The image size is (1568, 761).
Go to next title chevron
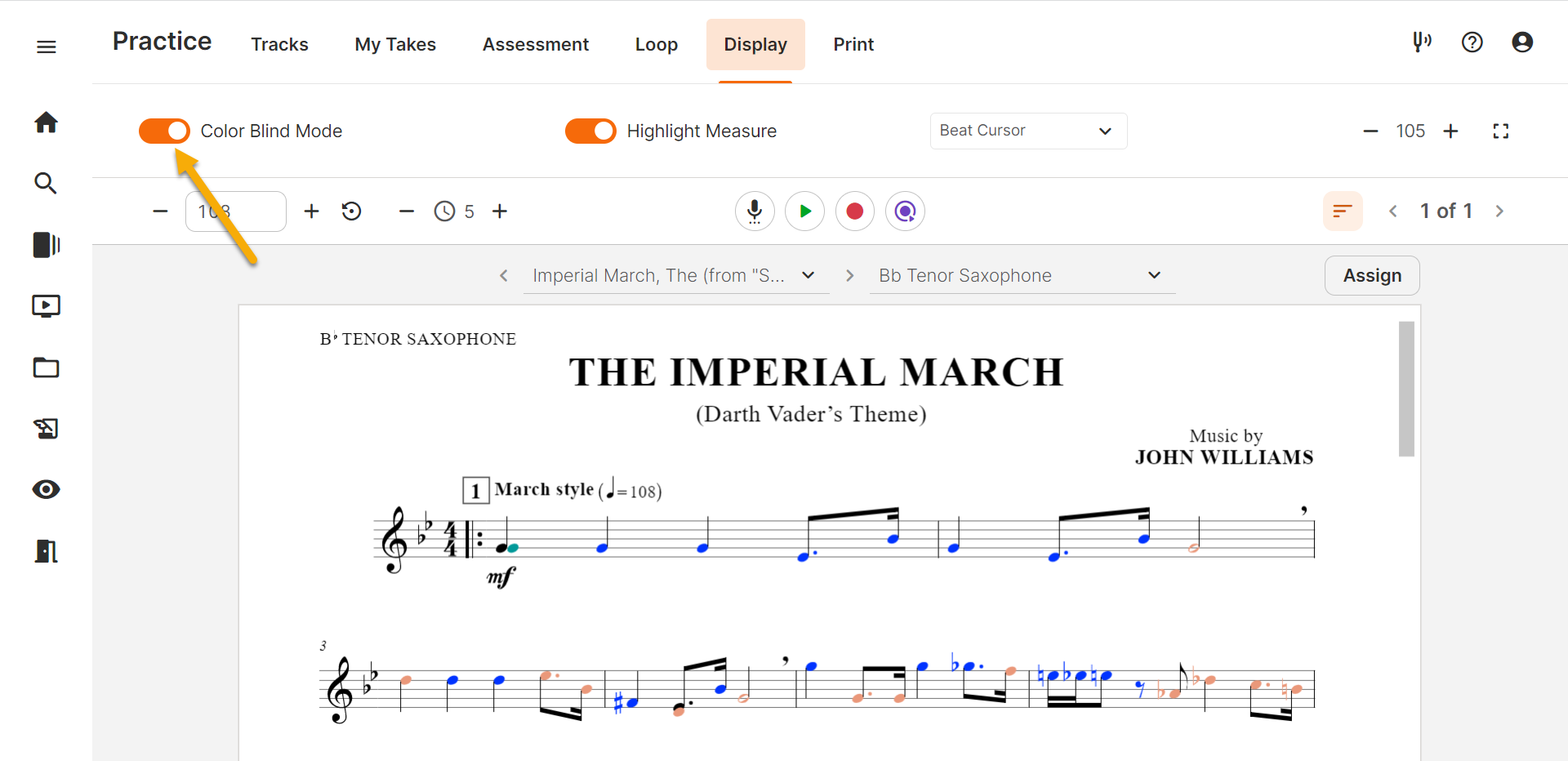click(849, 276)
